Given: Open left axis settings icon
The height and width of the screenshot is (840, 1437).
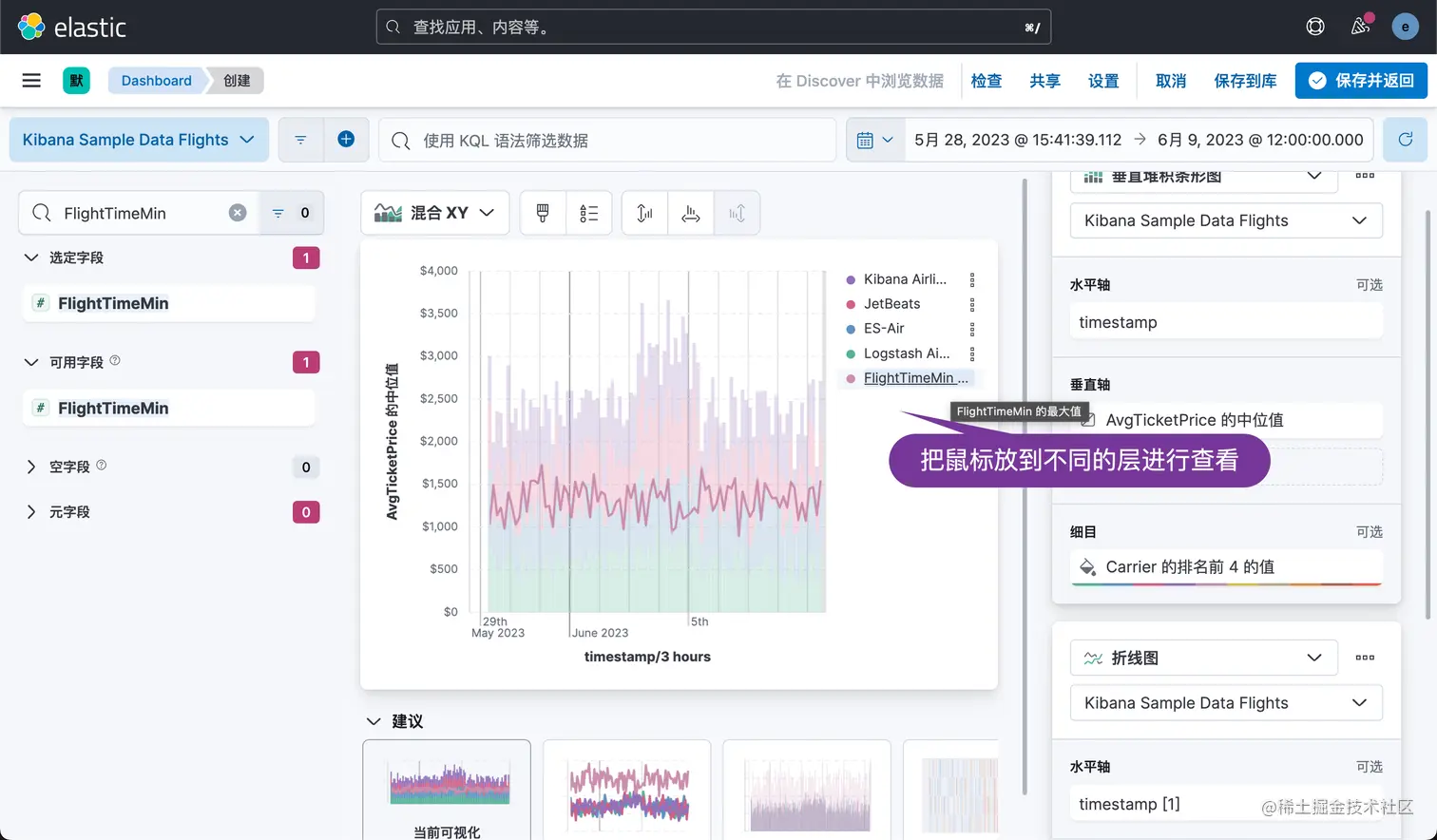Looking at the screenshot, I should click(x=644, y=213).
